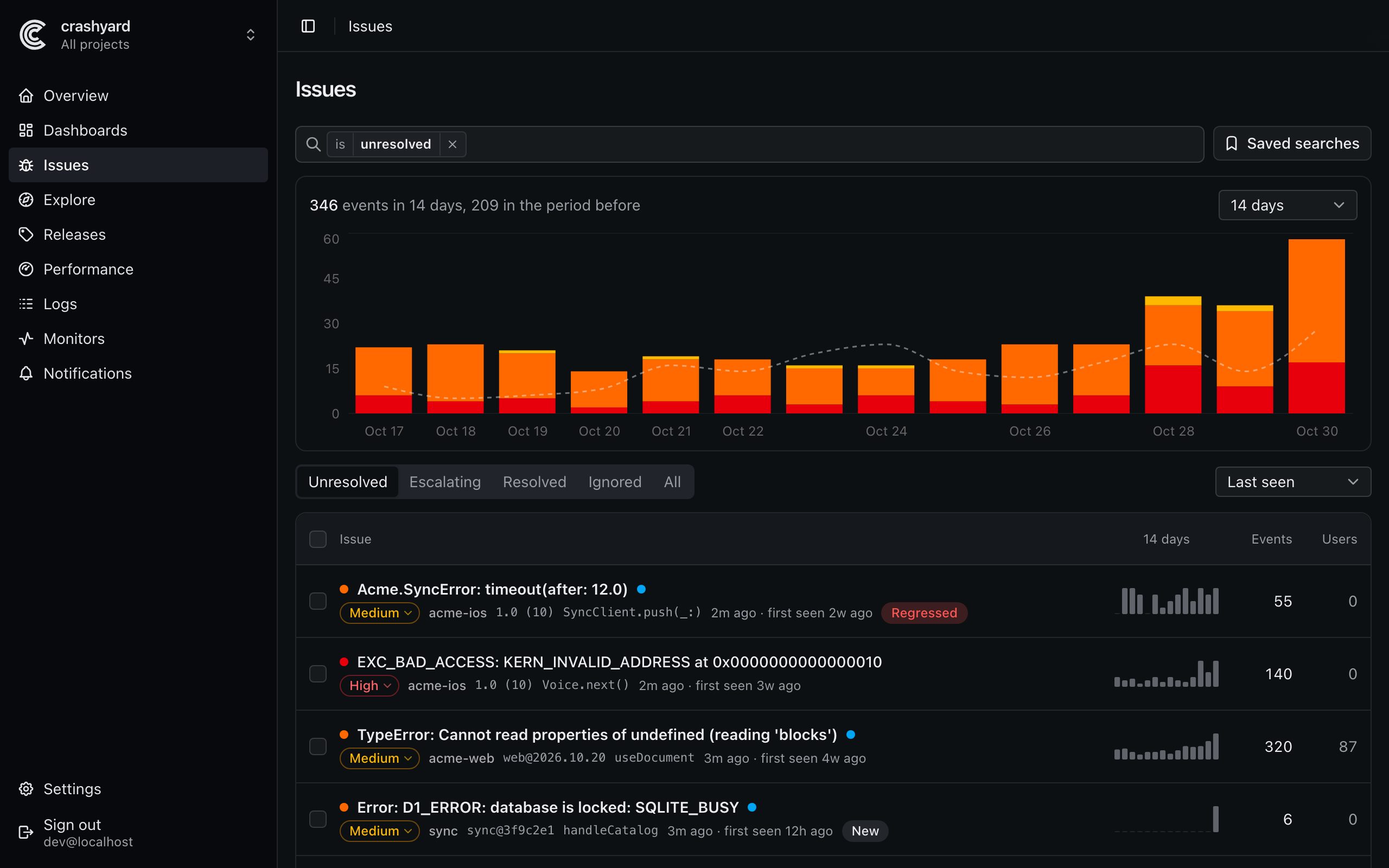Open High priority dropdown for EXC_BAD_ACCESS
This screenshot has height=868, width=1389.
click(x=369, y=685)
